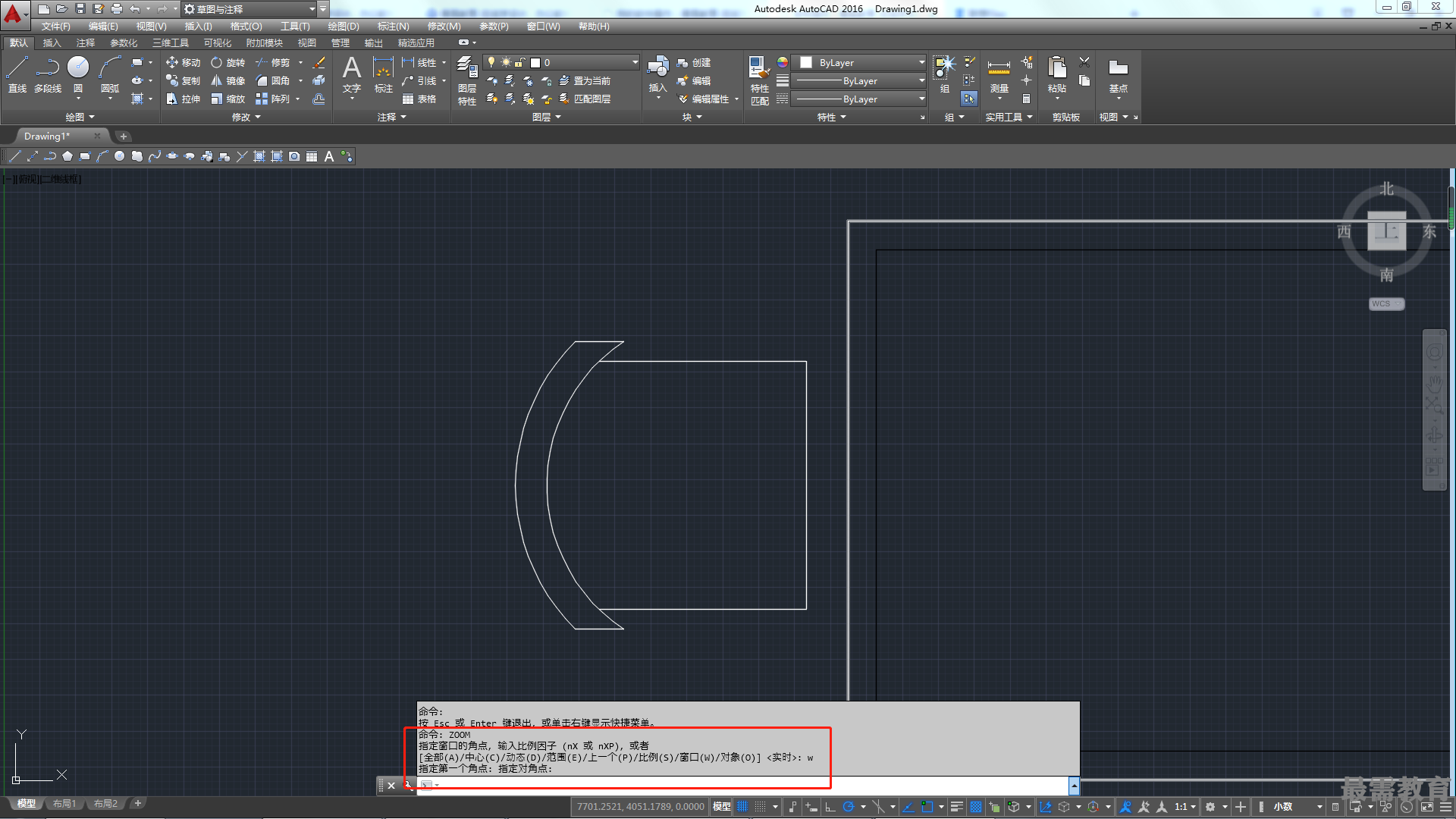
Task: Click the Table (表格) tool
Action: (x=419, y=99)
